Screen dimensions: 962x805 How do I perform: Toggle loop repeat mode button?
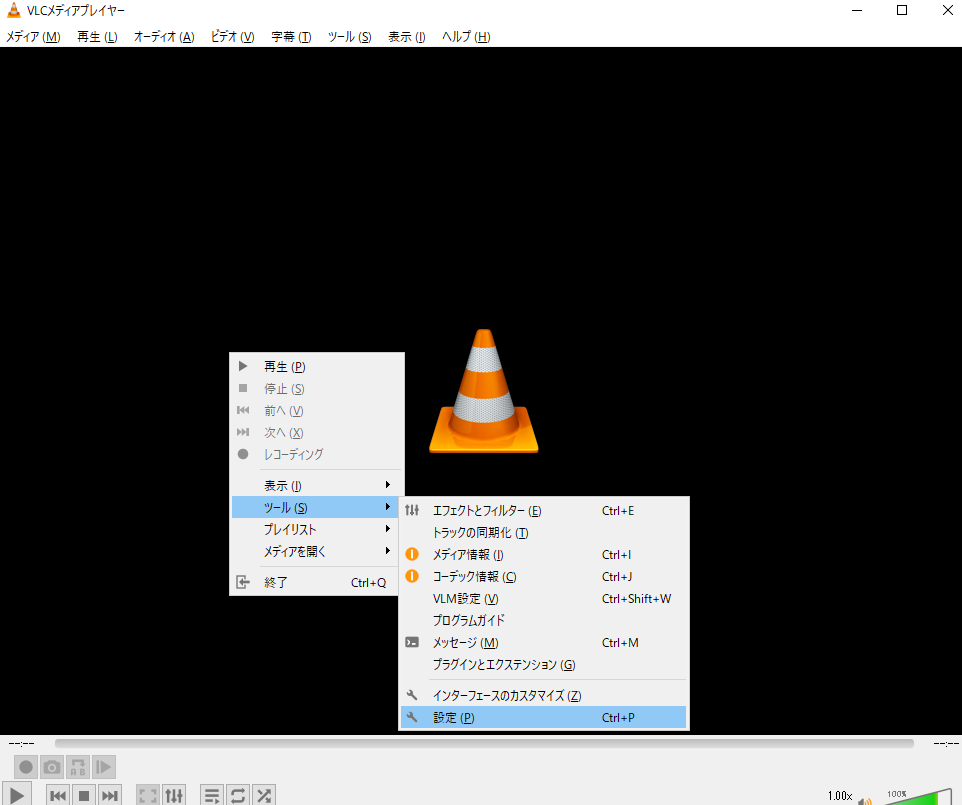click(238, 796)
